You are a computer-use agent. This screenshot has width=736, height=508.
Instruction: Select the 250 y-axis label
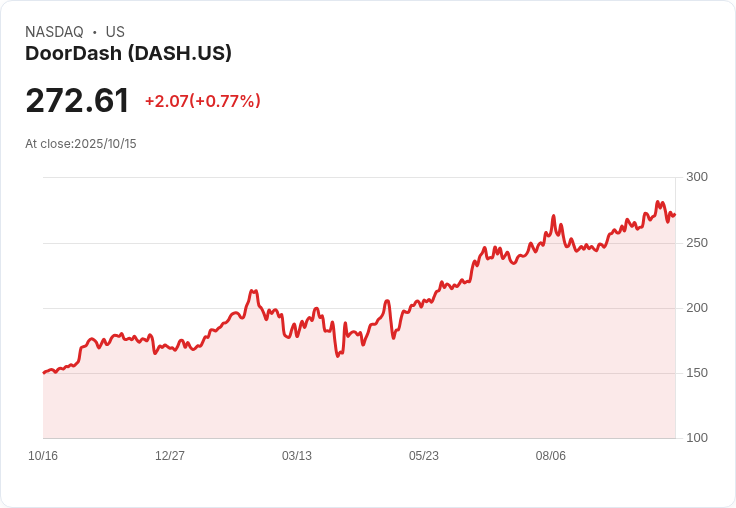coord(697,243)
